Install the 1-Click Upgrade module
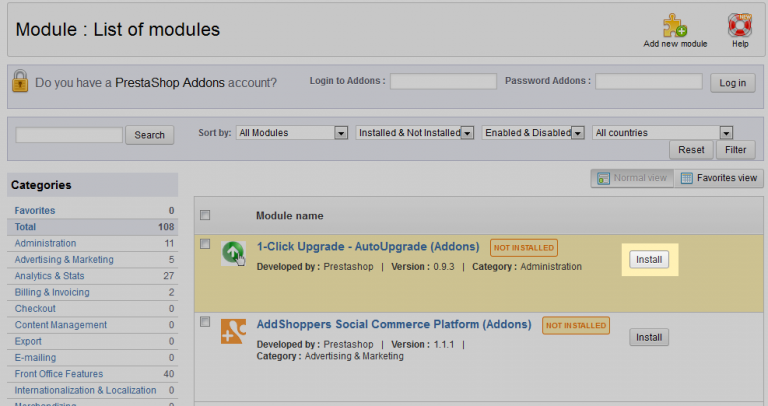Screen dimensions: 768x406 [x=649, y=259]
